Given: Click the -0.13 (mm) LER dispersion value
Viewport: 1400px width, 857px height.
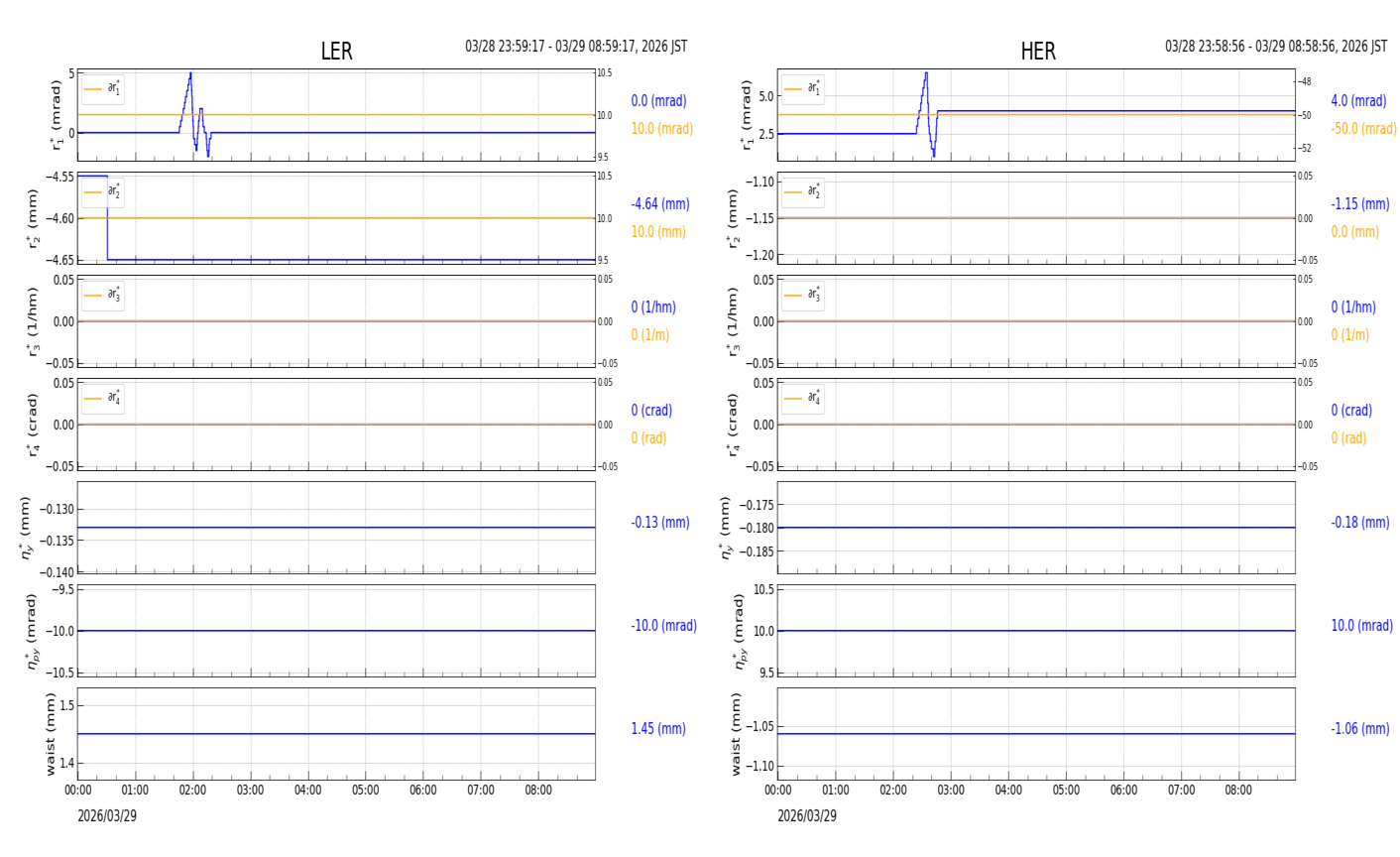Looking at the screenshot, I should [660, 523].
